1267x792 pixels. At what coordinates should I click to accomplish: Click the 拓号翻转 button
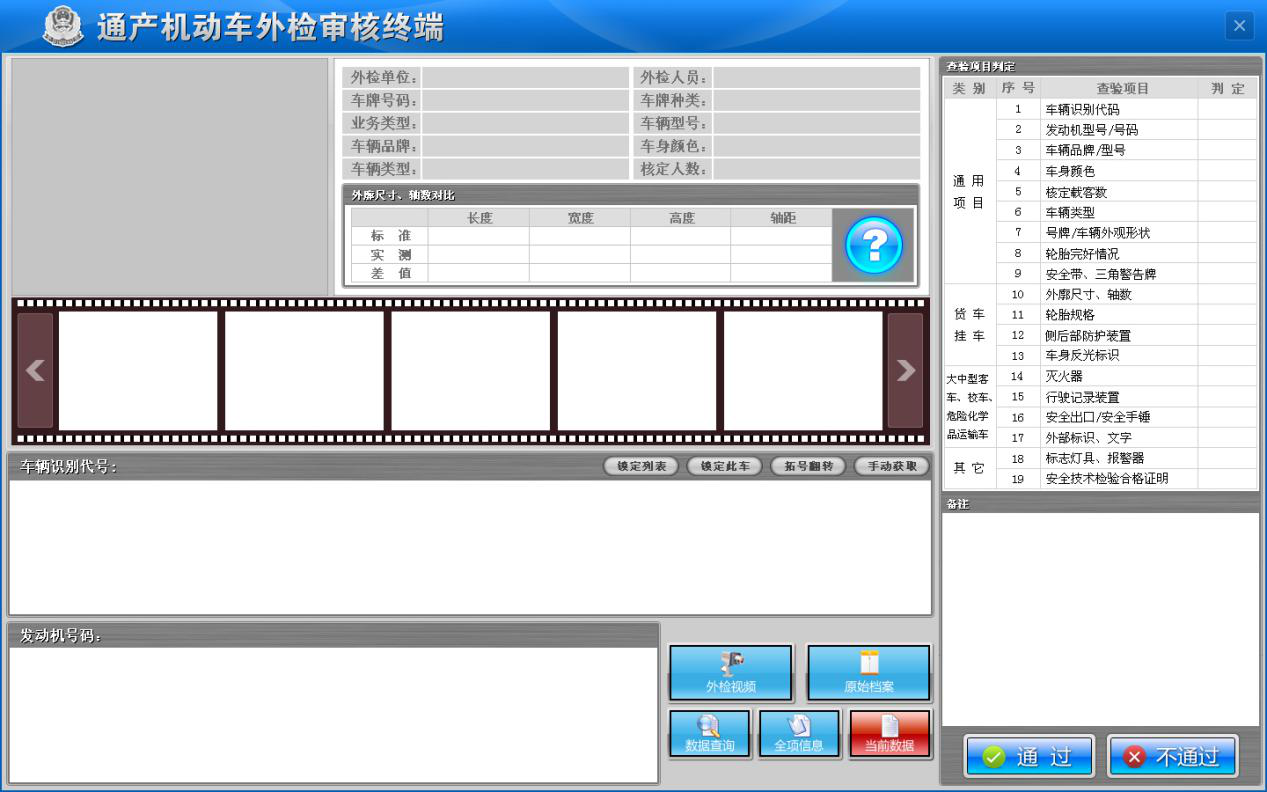click(x=808, y=466)
